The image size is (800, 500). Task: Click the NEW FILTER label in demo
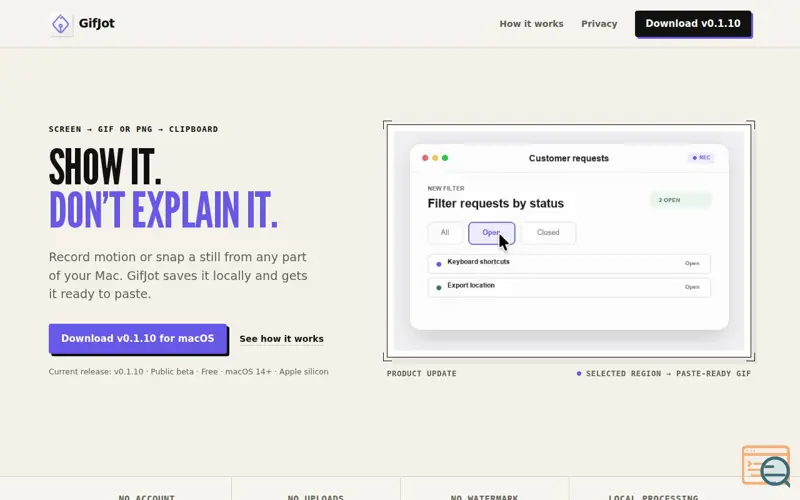pos(446,188)
